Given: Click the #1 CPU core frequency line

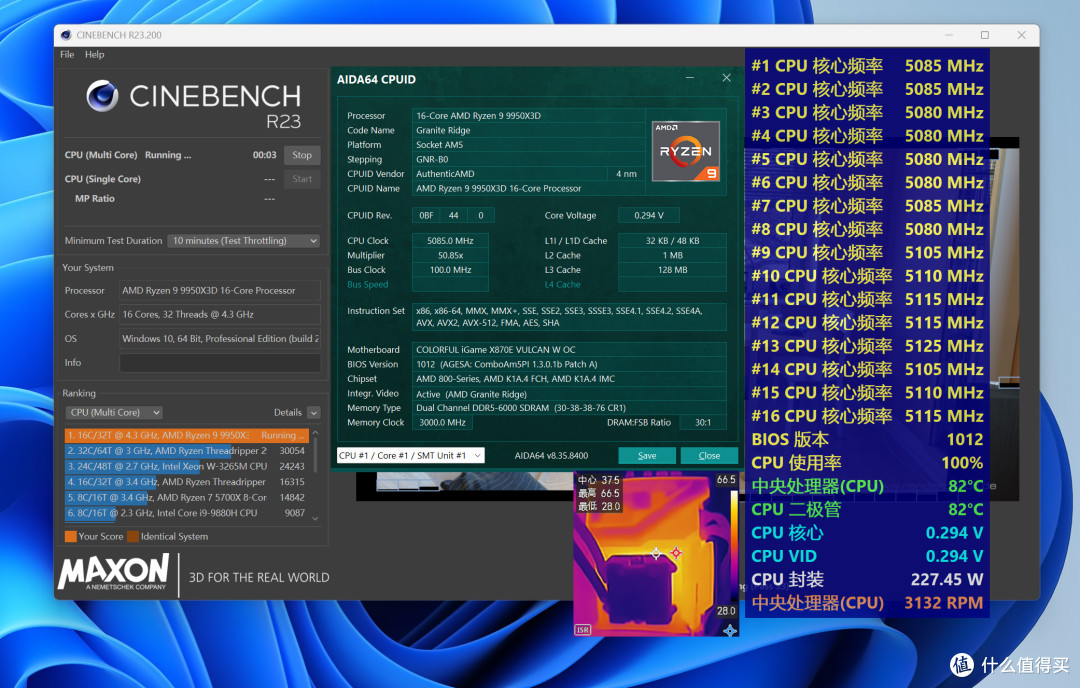Looking at the screenshot, I should (x=867, y=66).
